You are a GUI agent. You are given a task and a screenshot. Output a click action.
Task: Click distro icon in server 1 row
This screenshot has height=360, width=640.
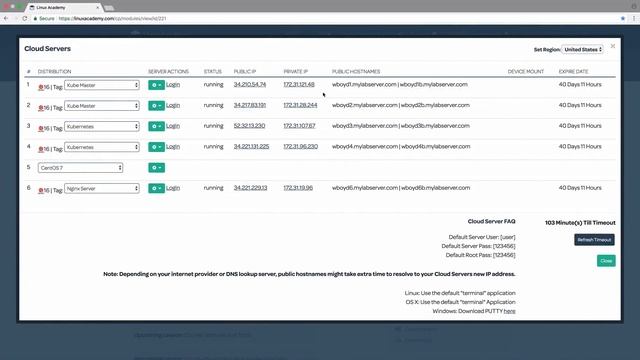tap(41, 87)
